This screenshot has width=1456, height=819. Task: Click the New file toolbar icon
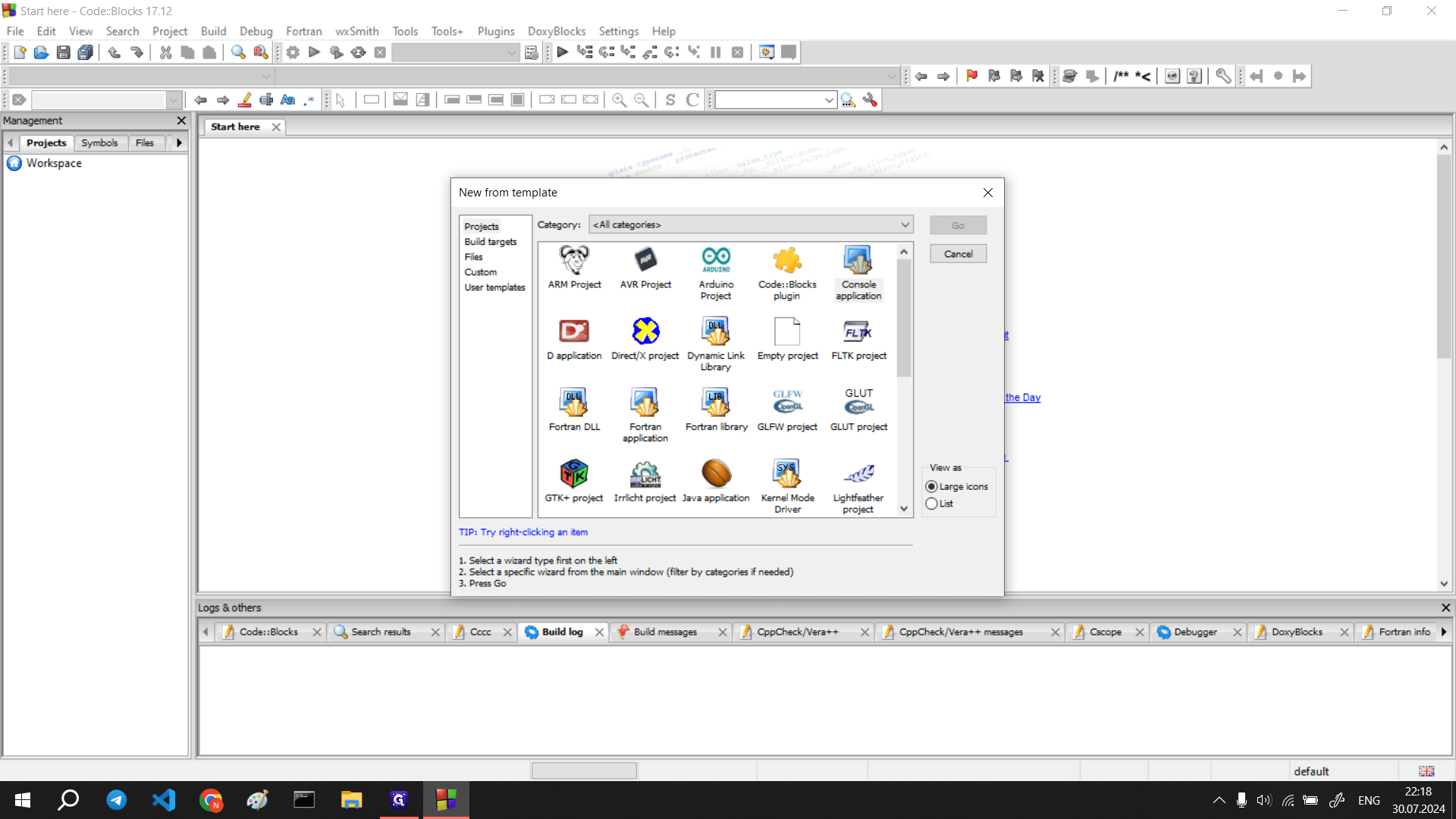click(x=20, y=52)
